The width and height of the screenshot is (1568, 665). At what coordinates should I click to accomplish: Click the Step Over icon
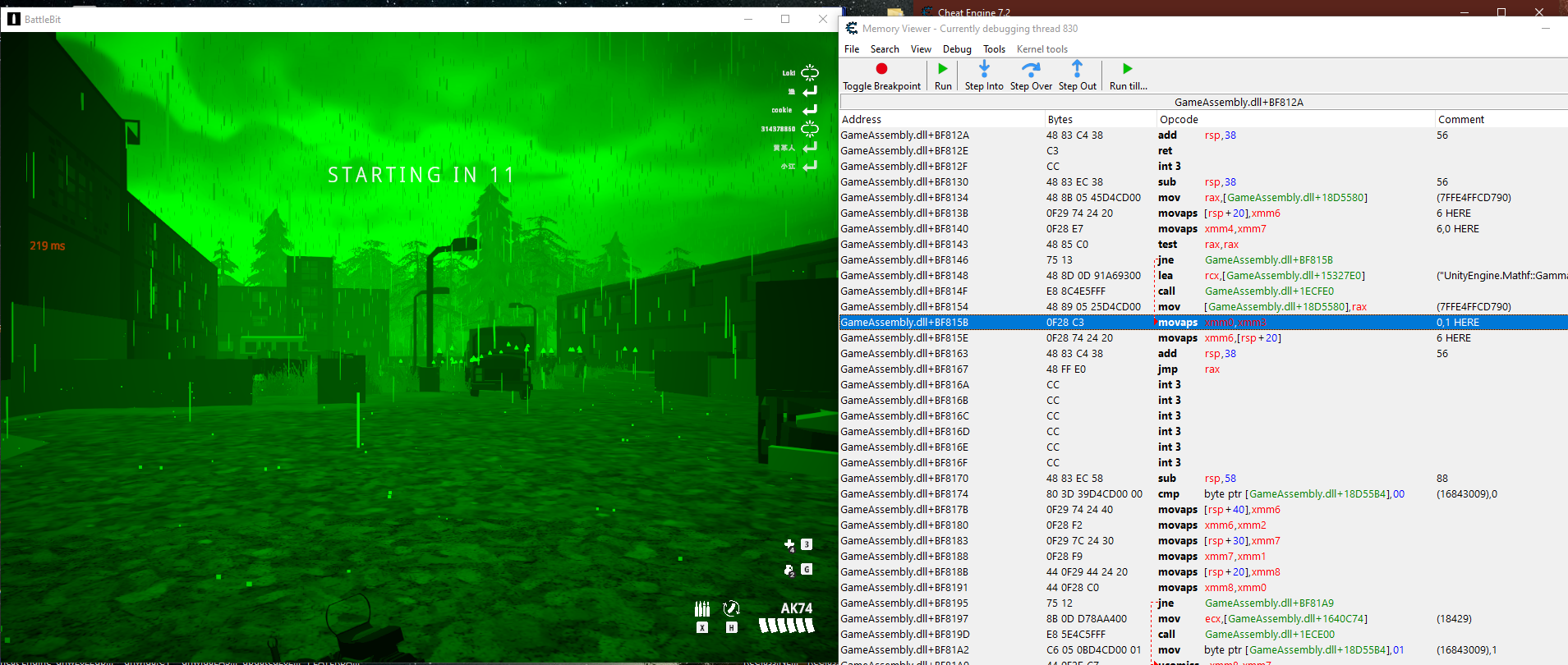(1031, 69)
